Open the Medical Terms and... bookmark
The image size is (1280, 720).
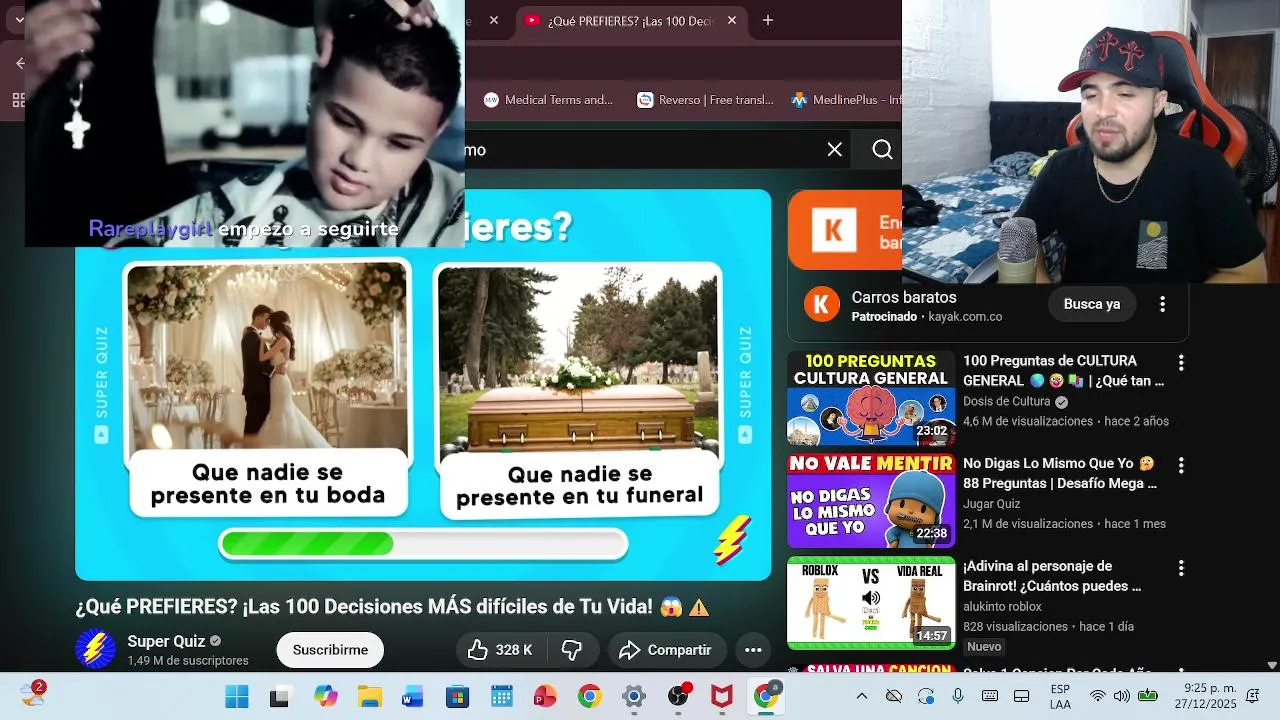(x=549, y=100)
